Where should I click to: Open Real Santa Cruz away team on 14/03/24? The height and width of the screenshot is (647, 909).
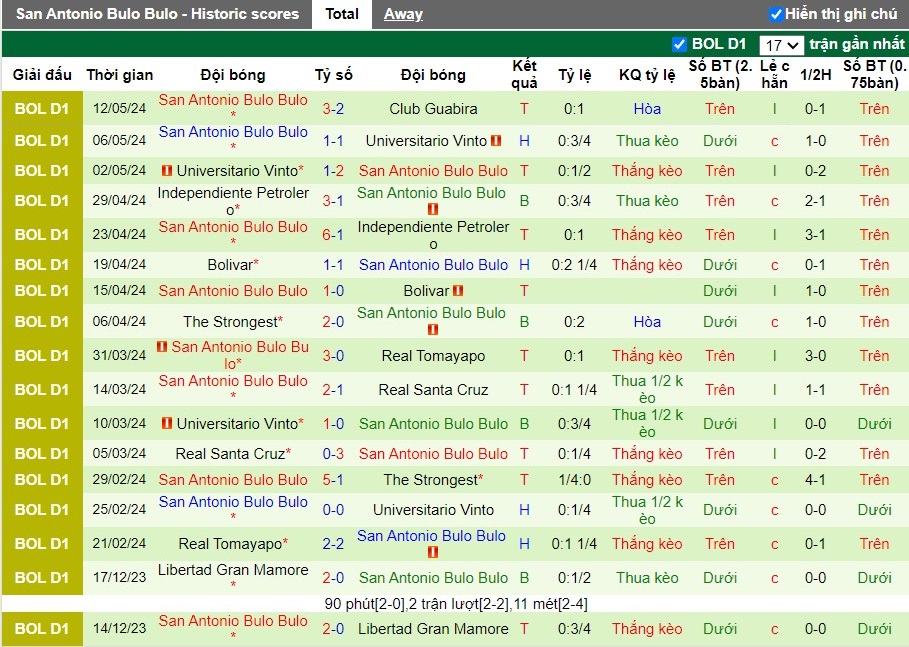(433, 390)
